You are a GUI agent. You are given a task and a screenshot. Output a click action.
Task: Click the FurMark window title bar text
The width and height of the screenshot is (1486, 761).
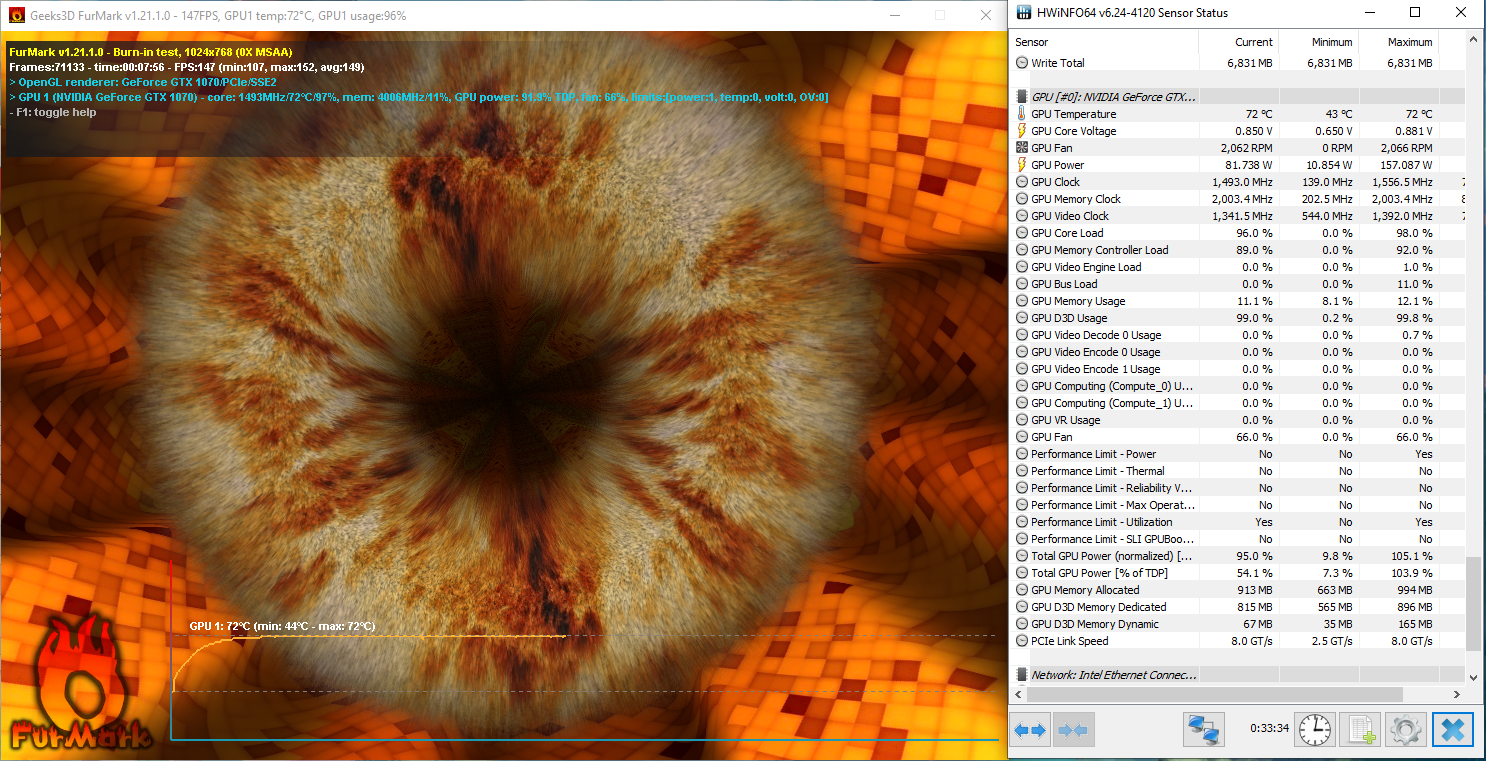218,16
